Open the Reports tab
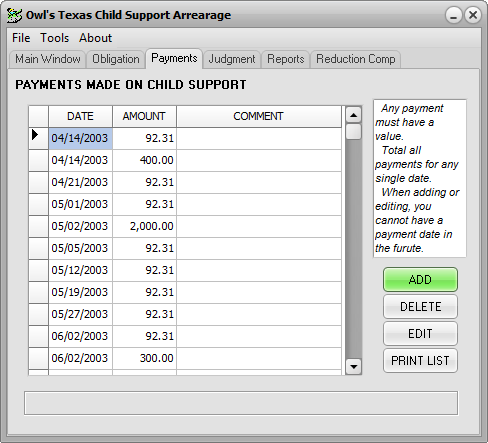Image resolution: width=488 pixels, height=443 pixels. 286,59
